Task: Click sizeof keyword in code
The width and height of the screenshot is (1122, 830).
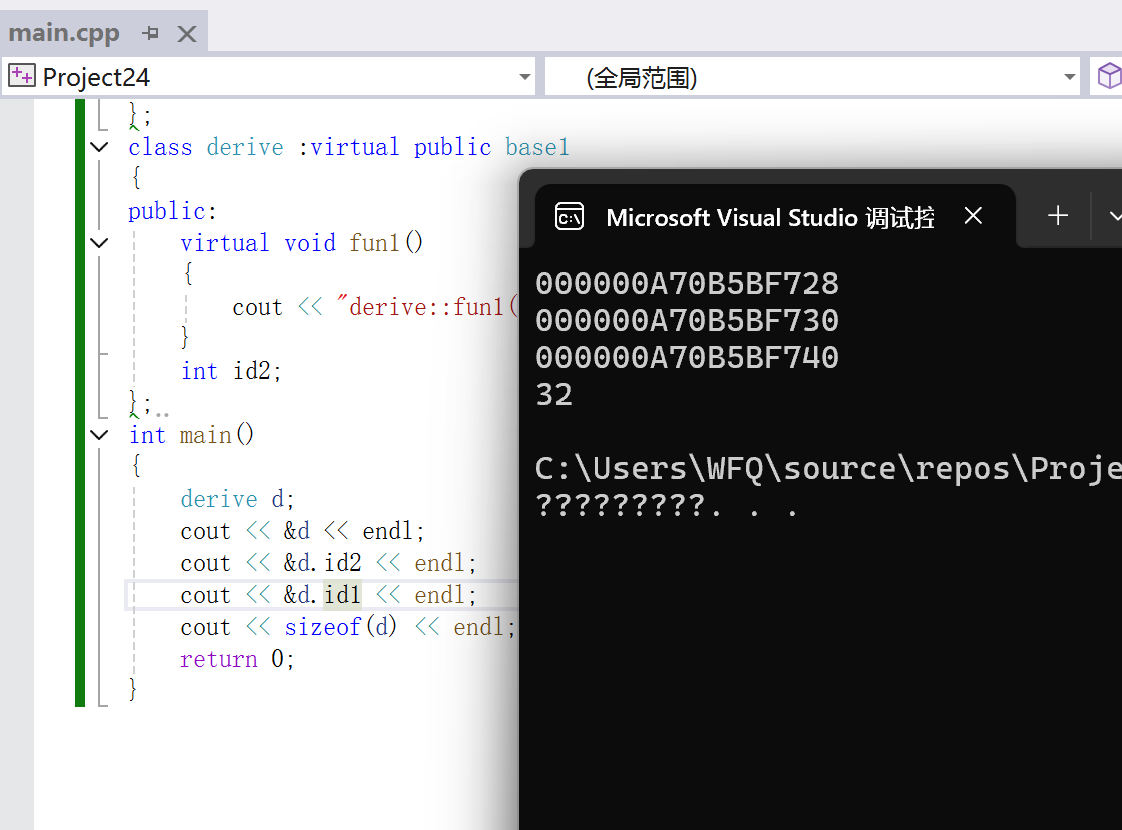Action: (323, 628)
